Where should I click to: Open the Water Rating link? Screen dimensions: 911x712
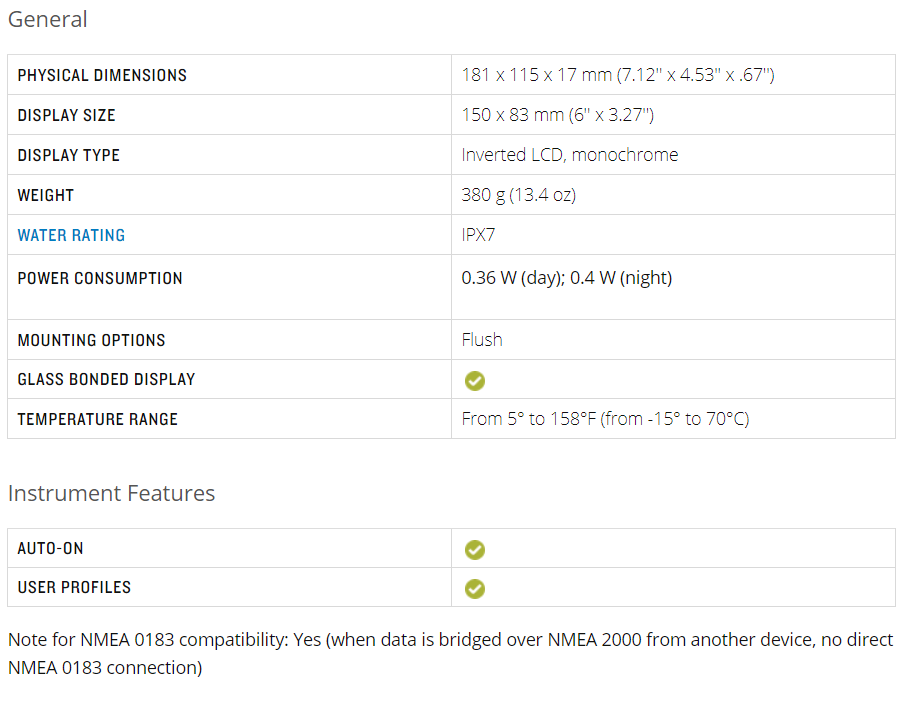(x=71, y=235)
